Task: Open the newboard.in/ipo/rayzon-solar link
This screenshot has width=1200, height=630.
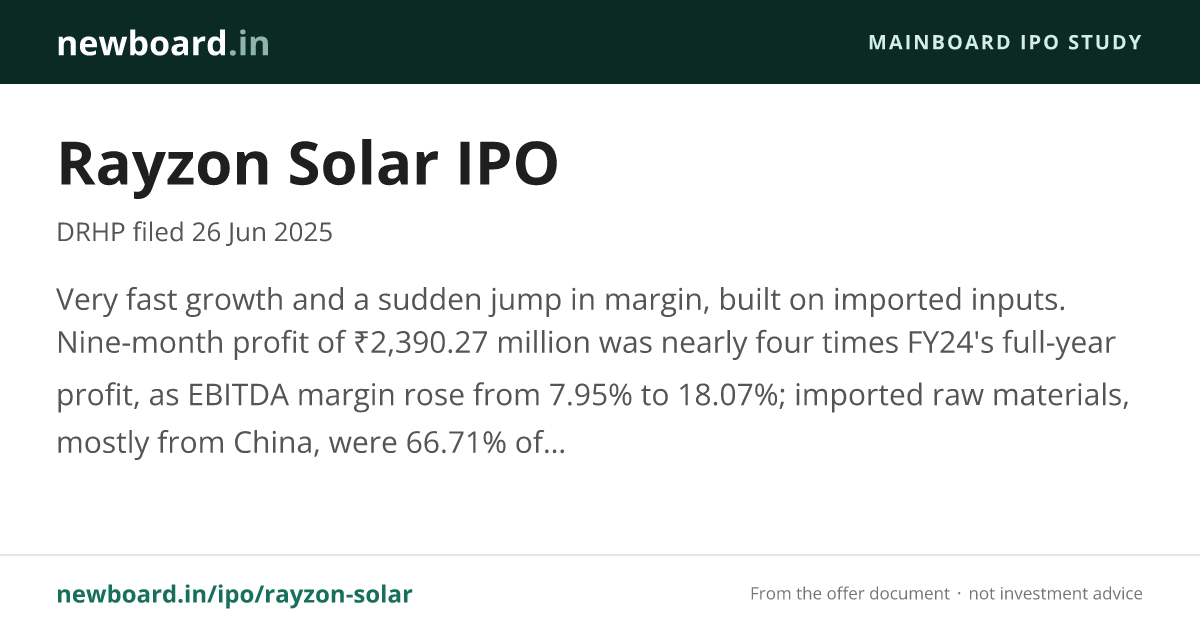Action: [234, 594]
